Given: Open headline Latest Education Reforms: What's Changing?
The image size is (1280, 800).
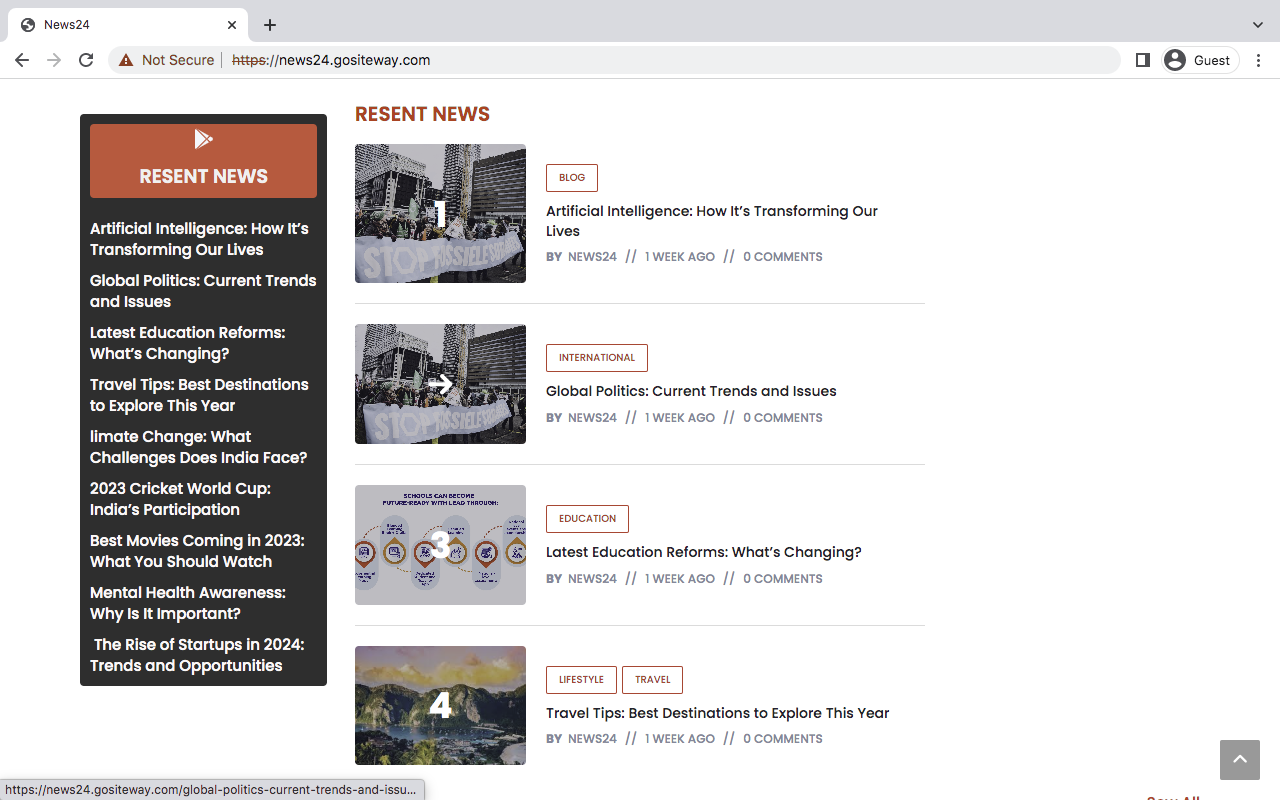Looking at the screenshot, I should point(703,552).
